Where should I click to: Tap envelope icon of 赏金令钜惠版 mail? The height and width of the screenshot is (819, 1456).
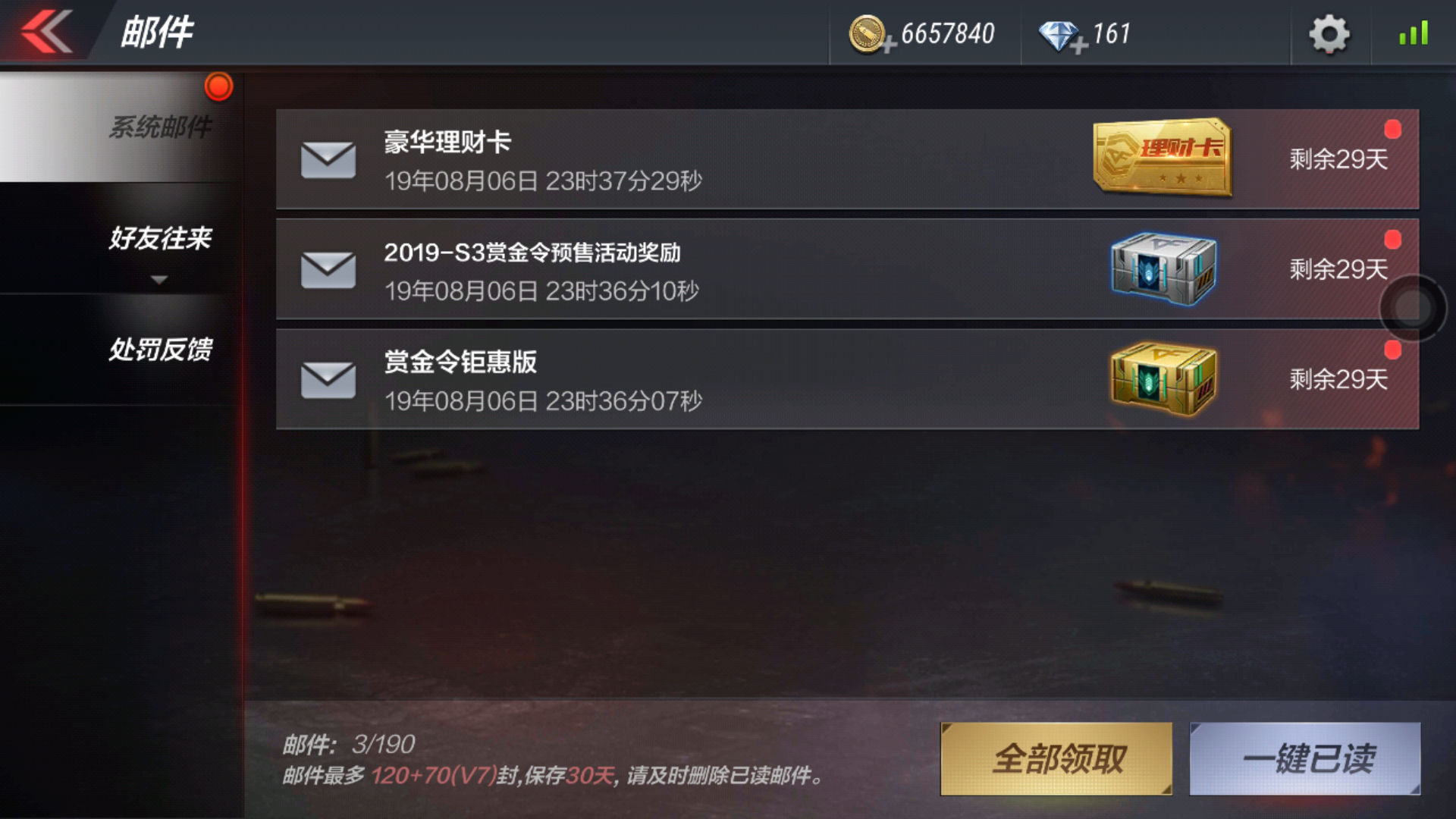(328, 379)
